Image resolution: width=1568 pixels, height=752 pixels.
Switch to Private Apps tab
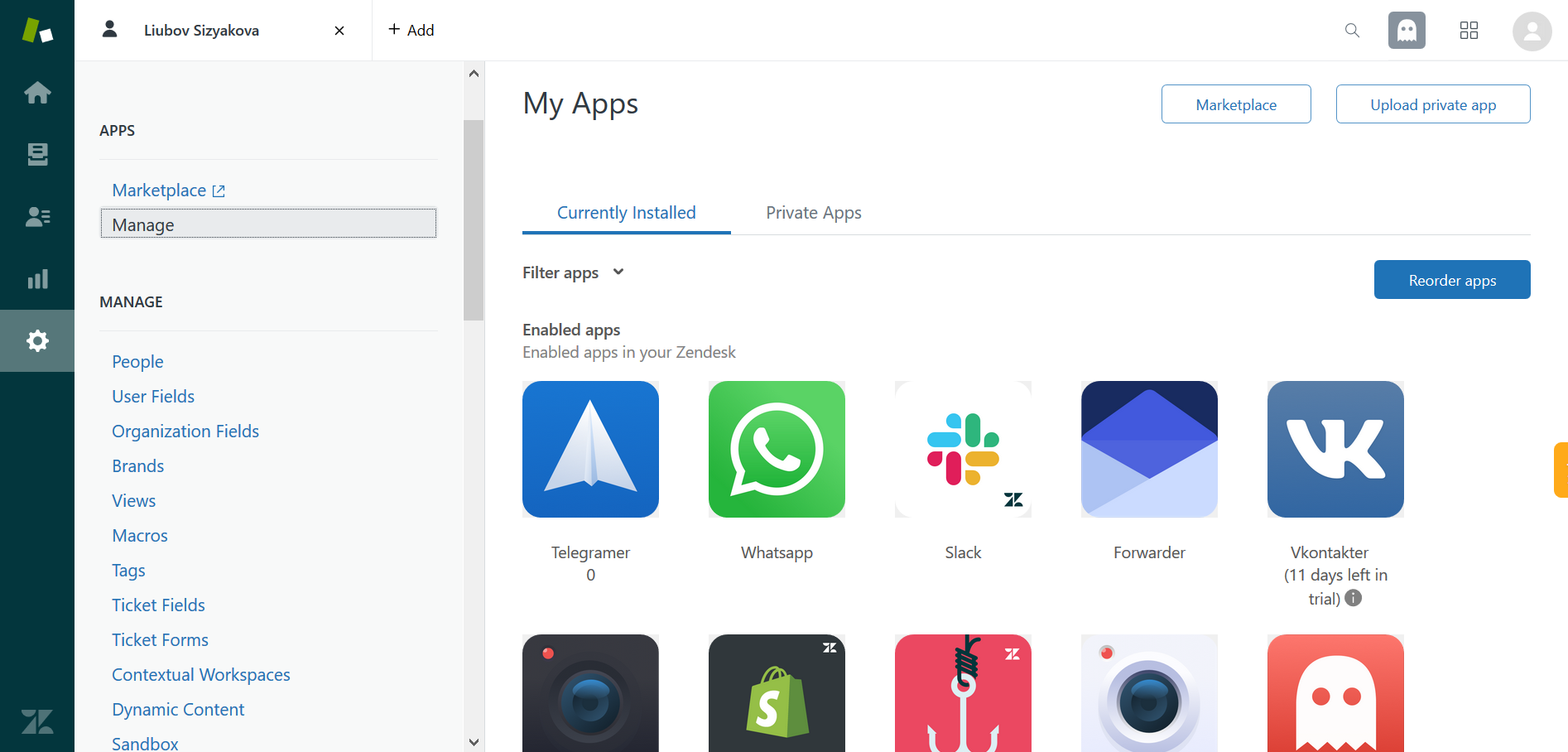coord(814,213)
